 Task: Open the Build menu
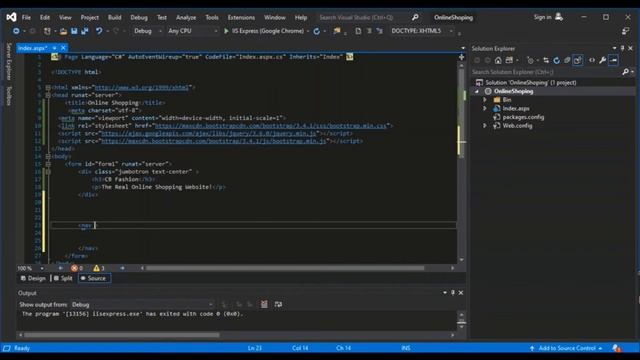[x=114, y=17]
